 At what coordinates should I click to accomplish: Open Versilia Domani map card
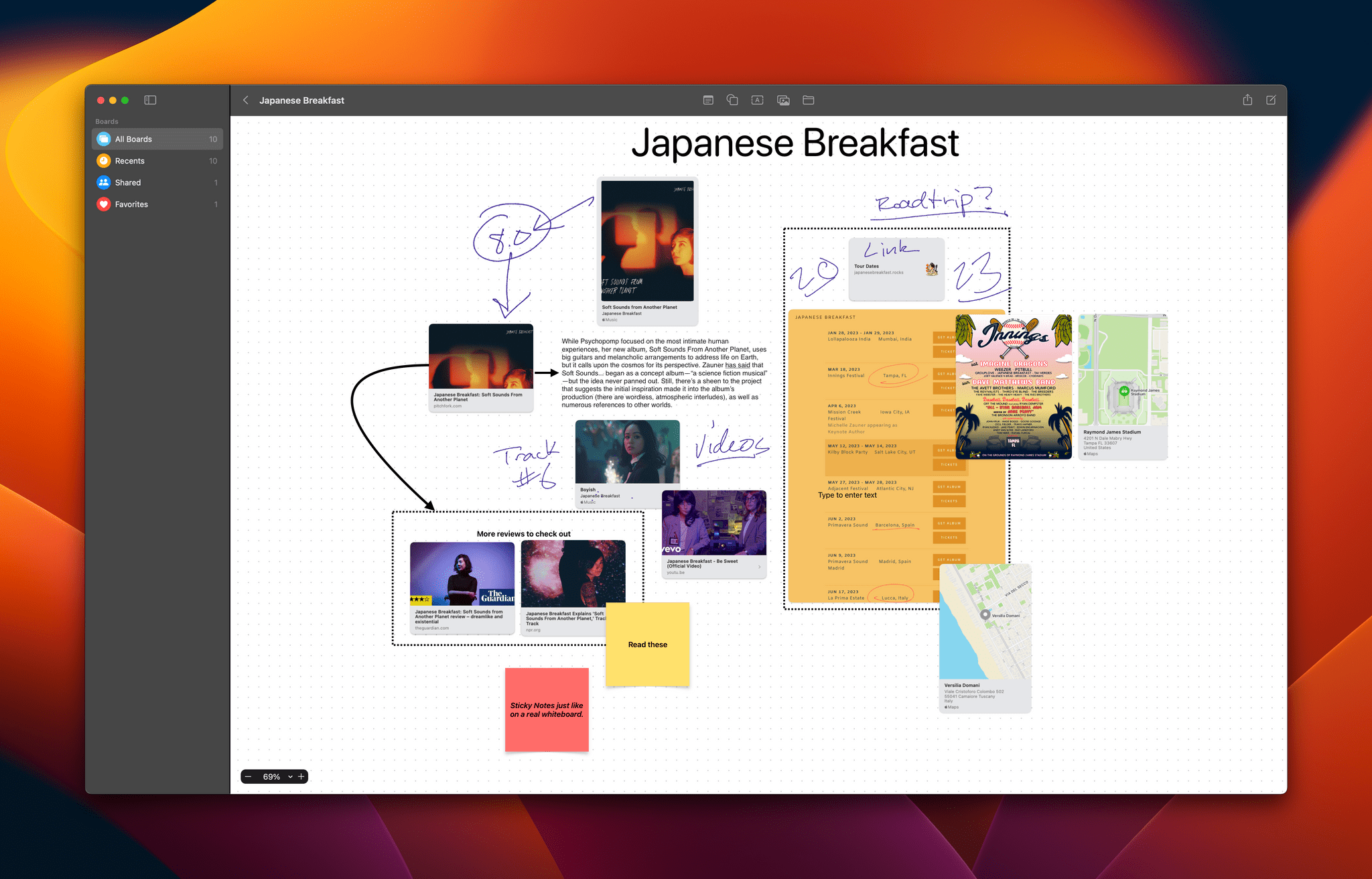click(985, 638)
